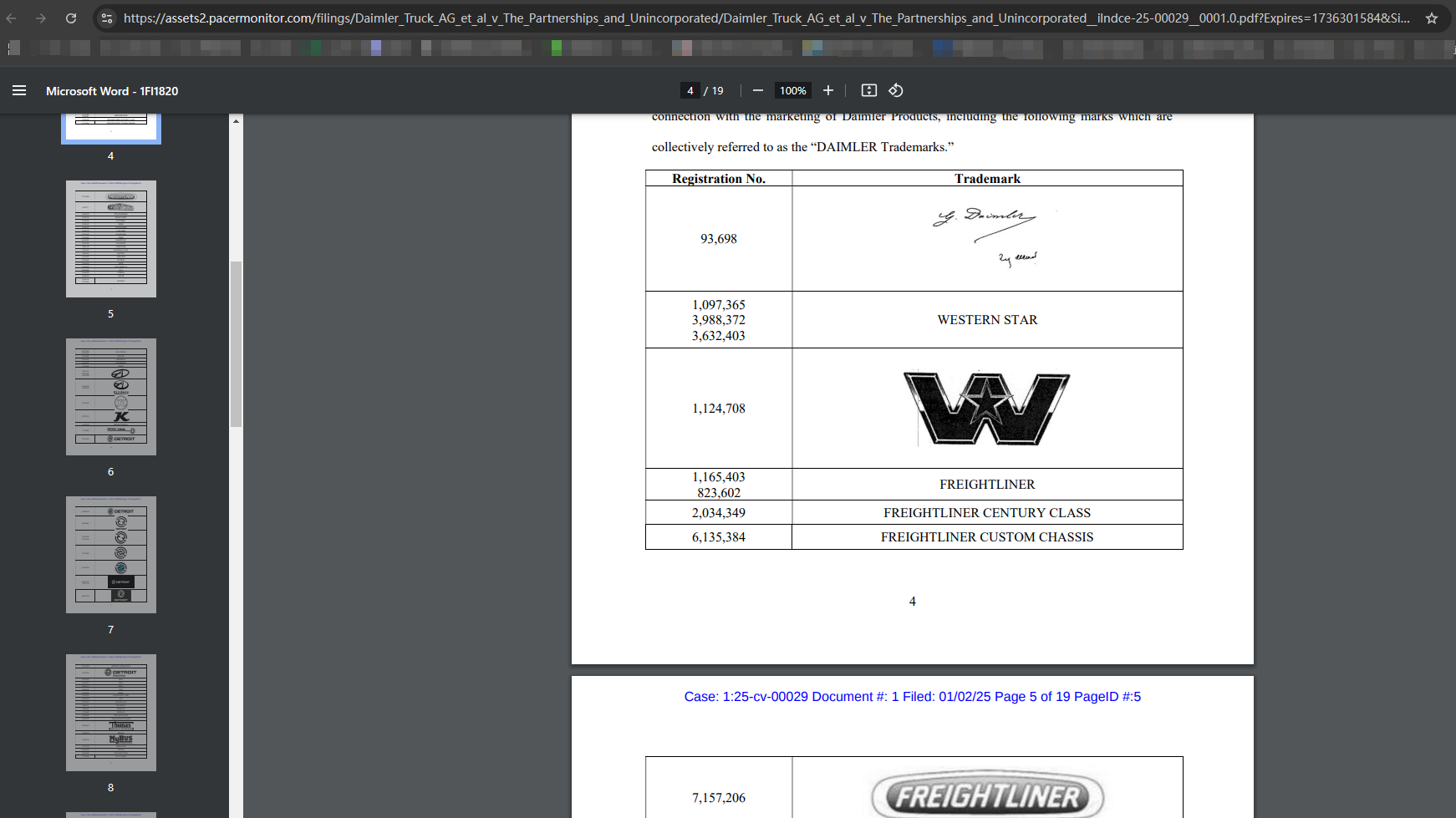
Task: Click the Fit to page button
Action: click(869, 90)
